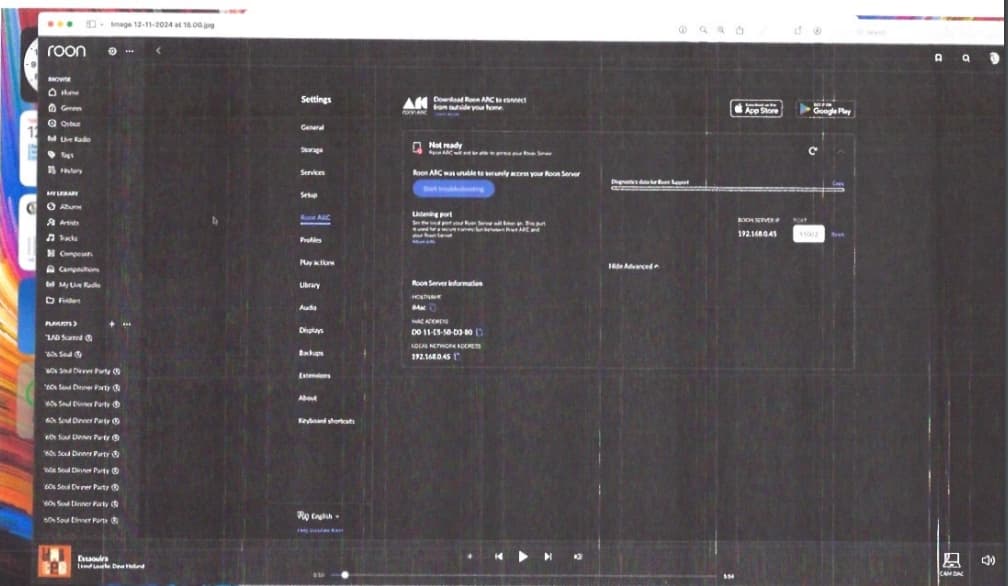Click the blue Start troubleshooting button
This screenshot has width=1008, height=586.
click(453, 189)
